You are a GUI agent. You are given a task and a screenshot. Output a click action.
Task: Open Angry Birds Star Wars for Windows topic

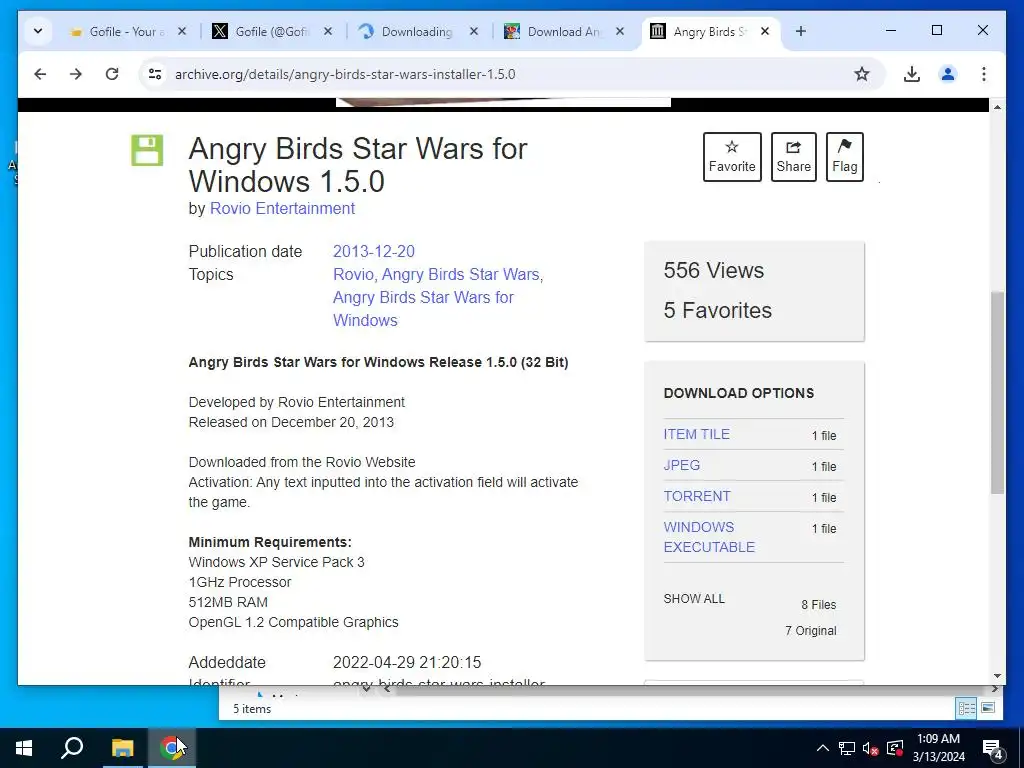(423, 309)
